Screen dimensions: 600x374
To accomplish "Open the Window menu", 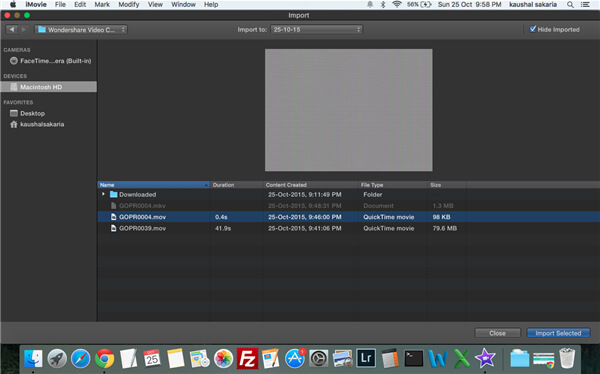I will 183,5.
